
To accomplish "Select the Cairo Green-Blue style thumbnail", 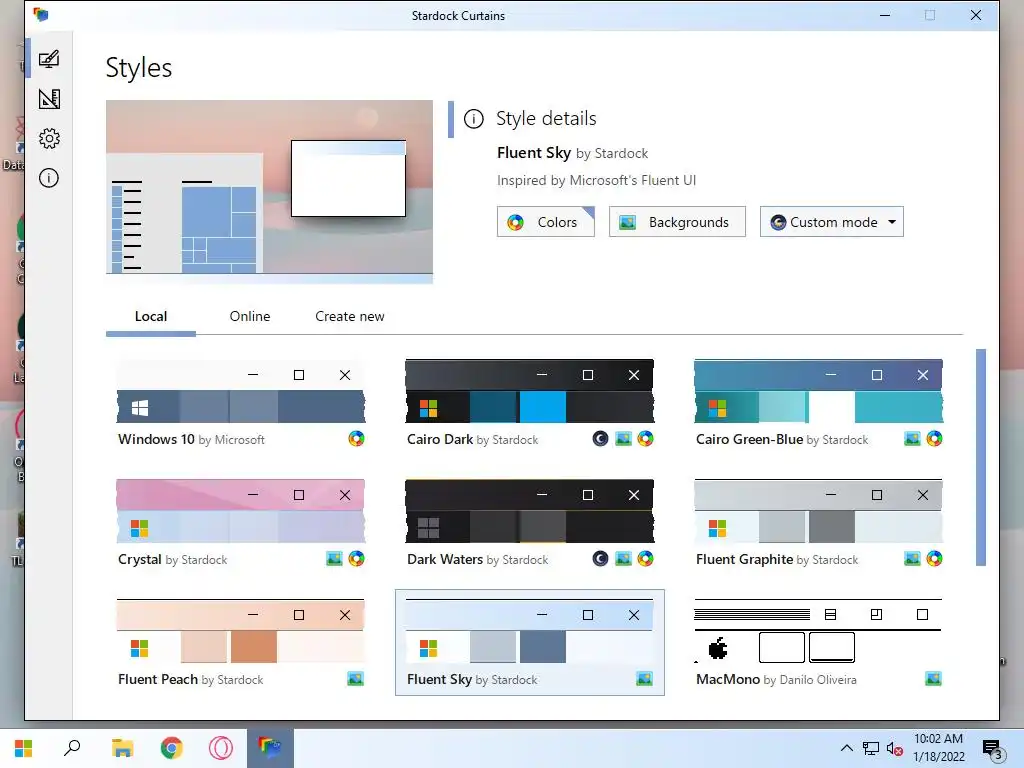I will click(818, 391).
